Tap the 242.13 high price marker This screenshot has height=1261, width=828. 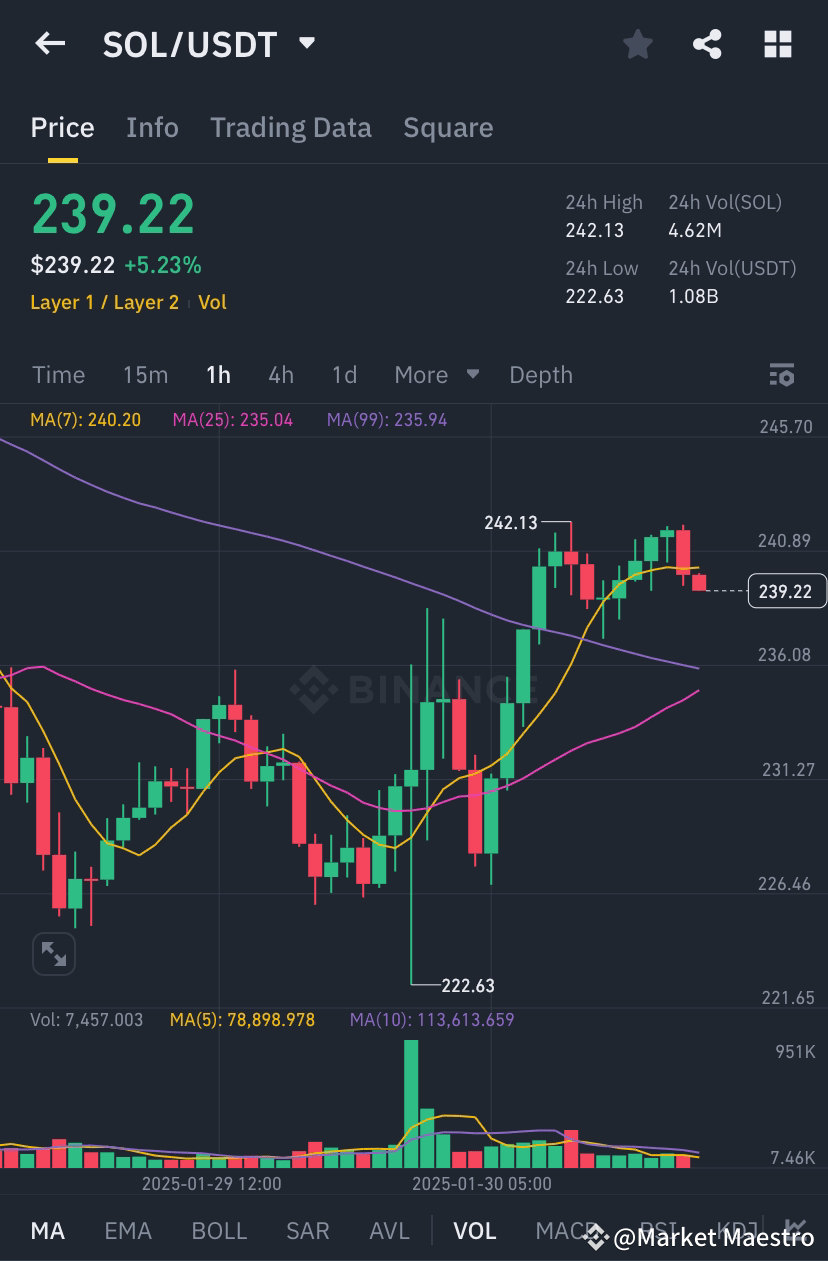(x=511, y=522)
